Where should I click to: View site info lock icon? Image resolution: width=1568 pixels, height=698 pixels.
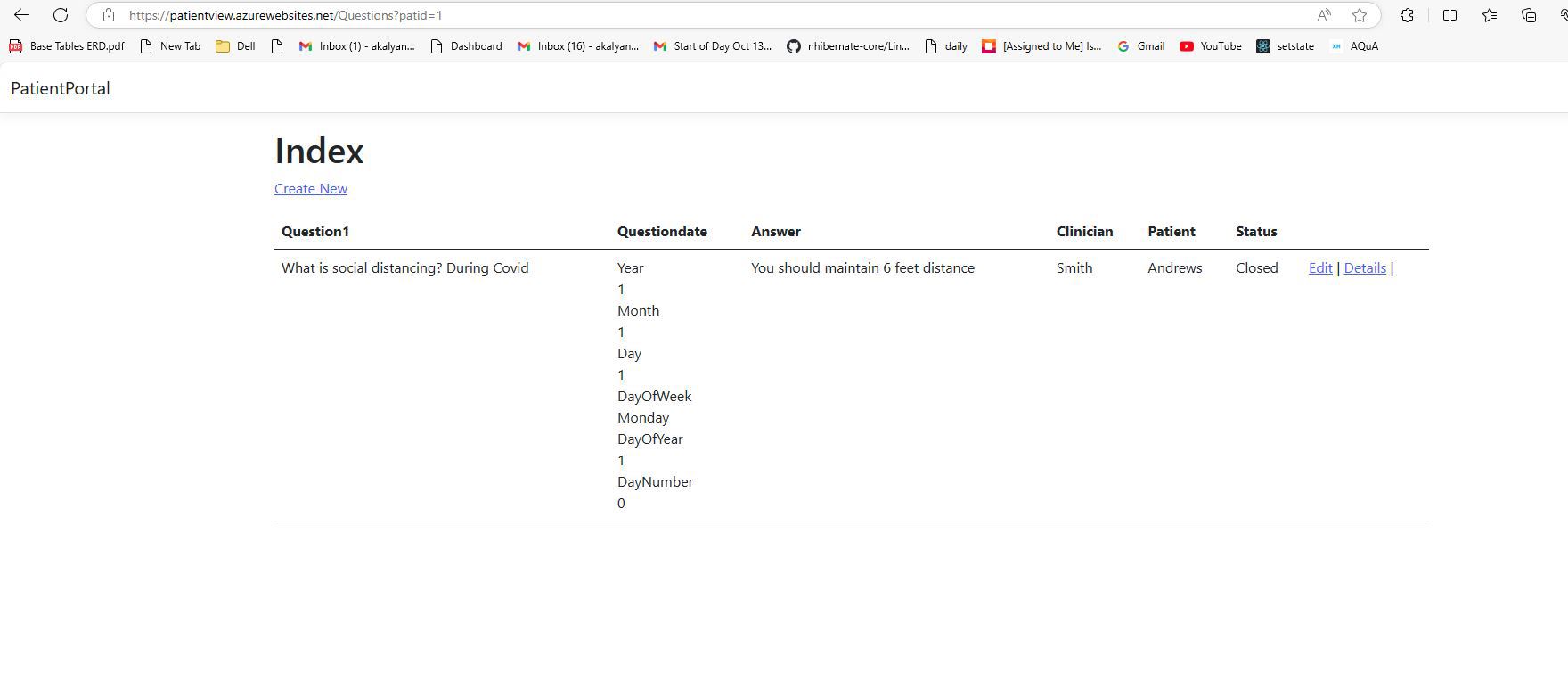coord(109,15)
